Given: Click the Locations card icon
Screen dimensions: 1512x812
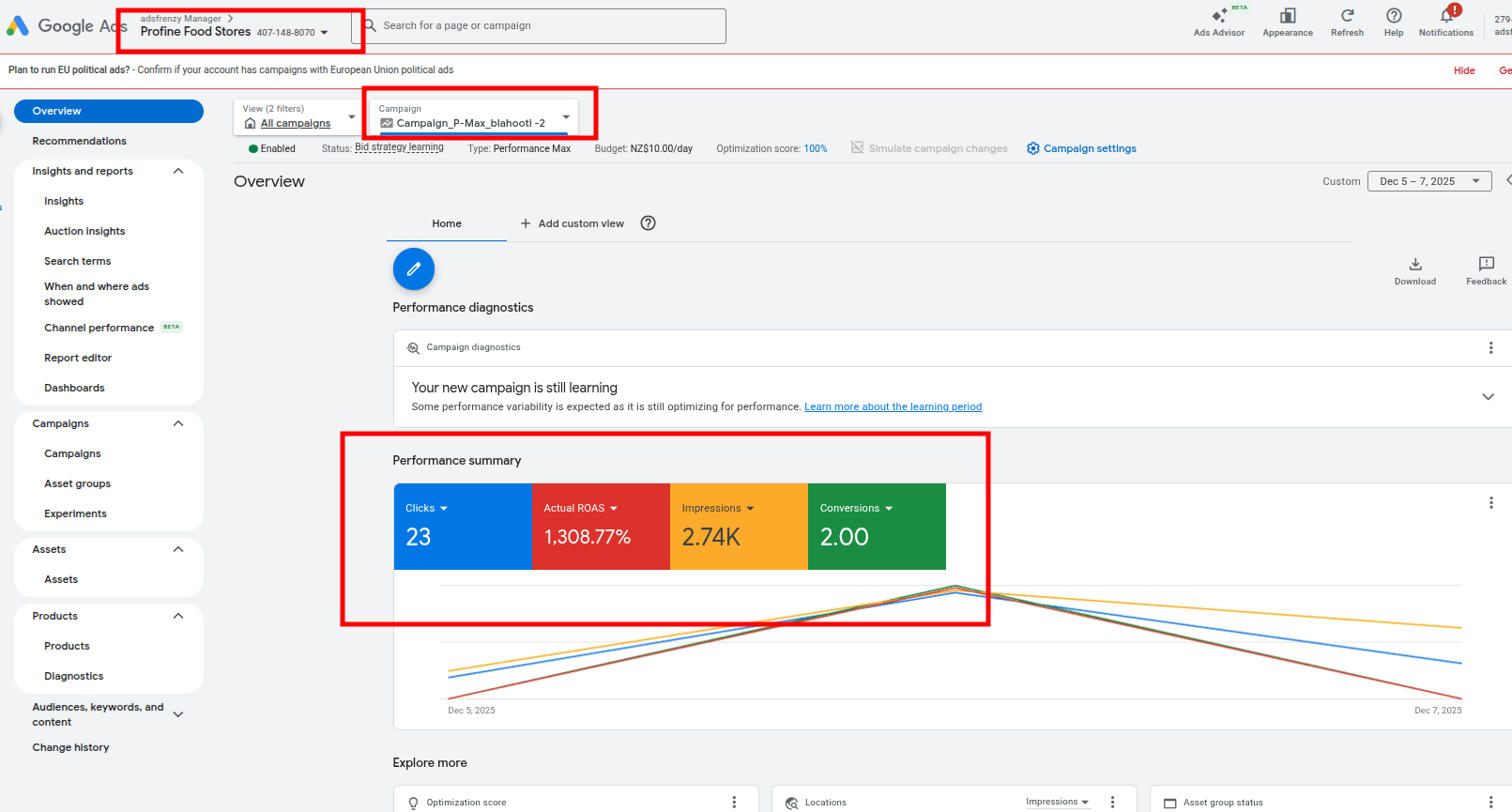Looking at the screenshot, I should tap(792, 804).
